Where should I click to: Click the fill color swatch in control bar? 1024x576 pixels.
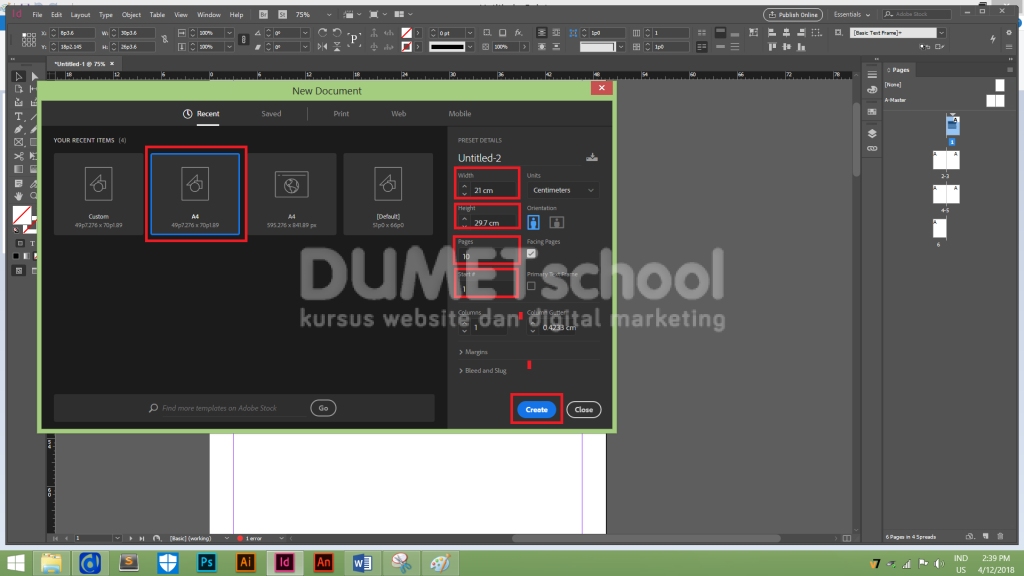tap(406, 33)
